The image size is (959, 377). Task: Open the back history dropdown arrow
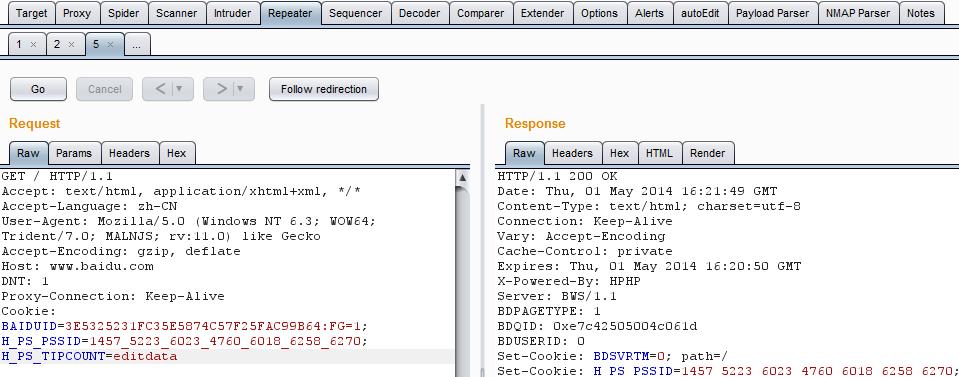tap(179, 89)
